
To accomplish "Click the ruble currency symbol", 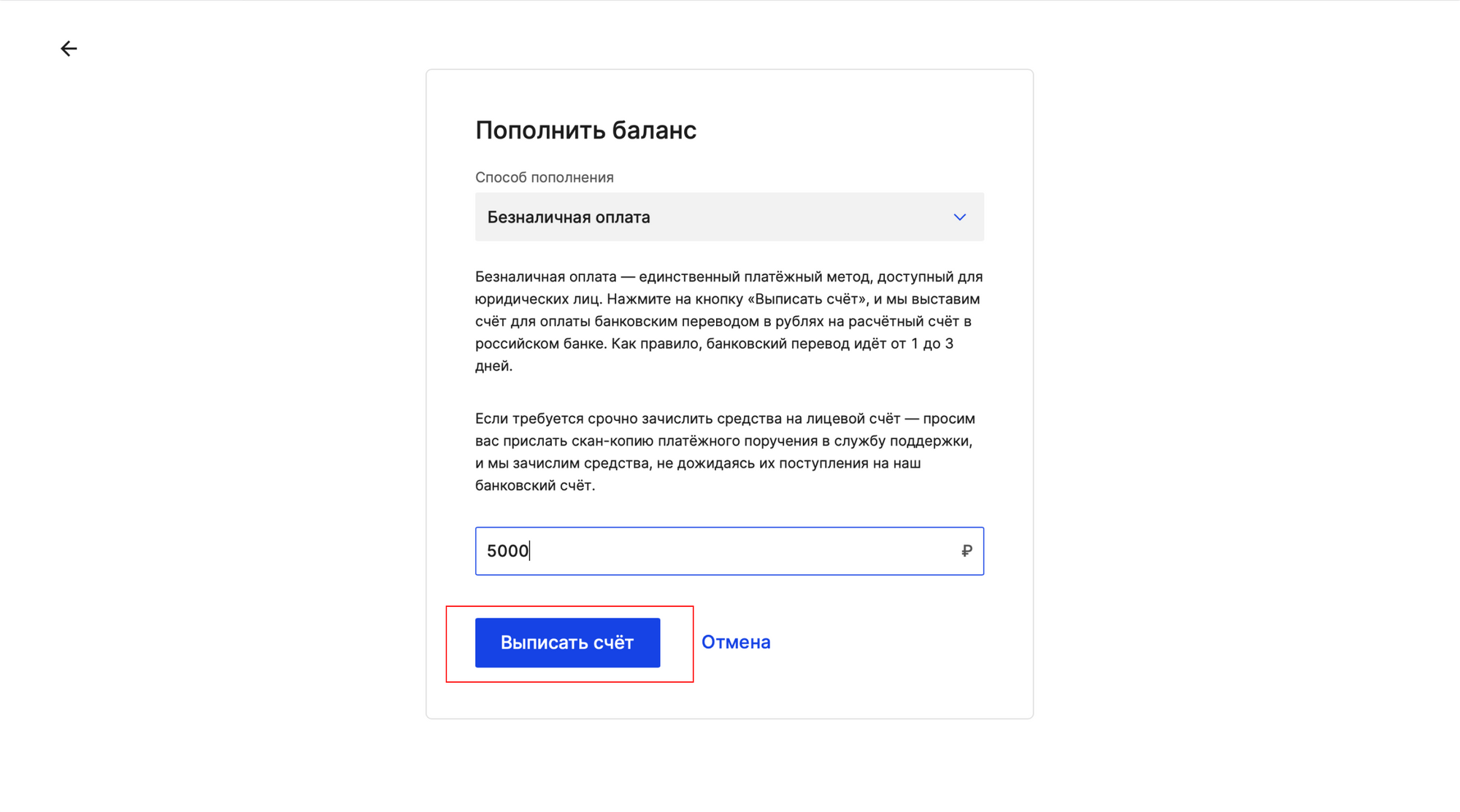I will pos(967,551).
